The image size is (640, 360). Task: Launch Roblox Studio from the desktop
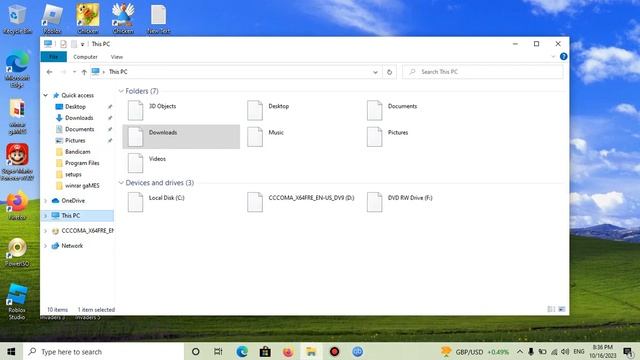(17, 301)
